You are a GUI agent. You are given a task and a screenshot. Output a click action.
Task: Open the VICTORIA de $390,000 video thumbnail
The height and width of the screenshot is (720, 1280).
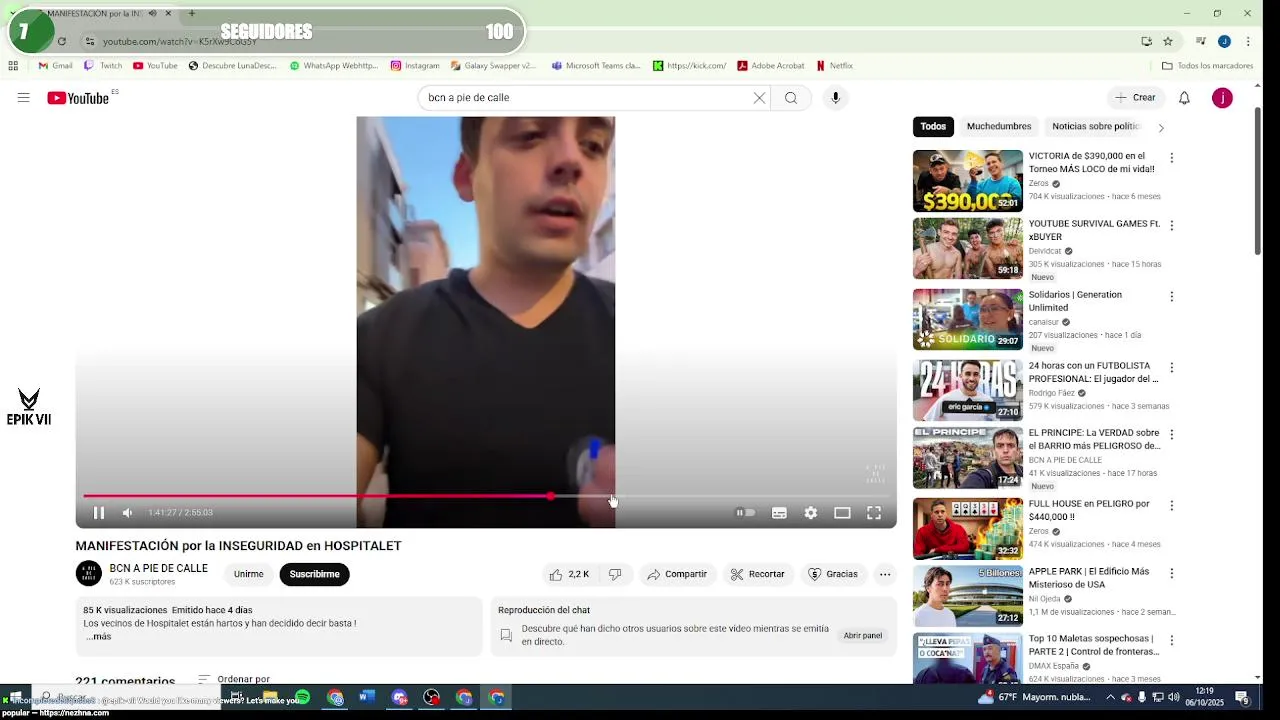click(x=968, y=181)
